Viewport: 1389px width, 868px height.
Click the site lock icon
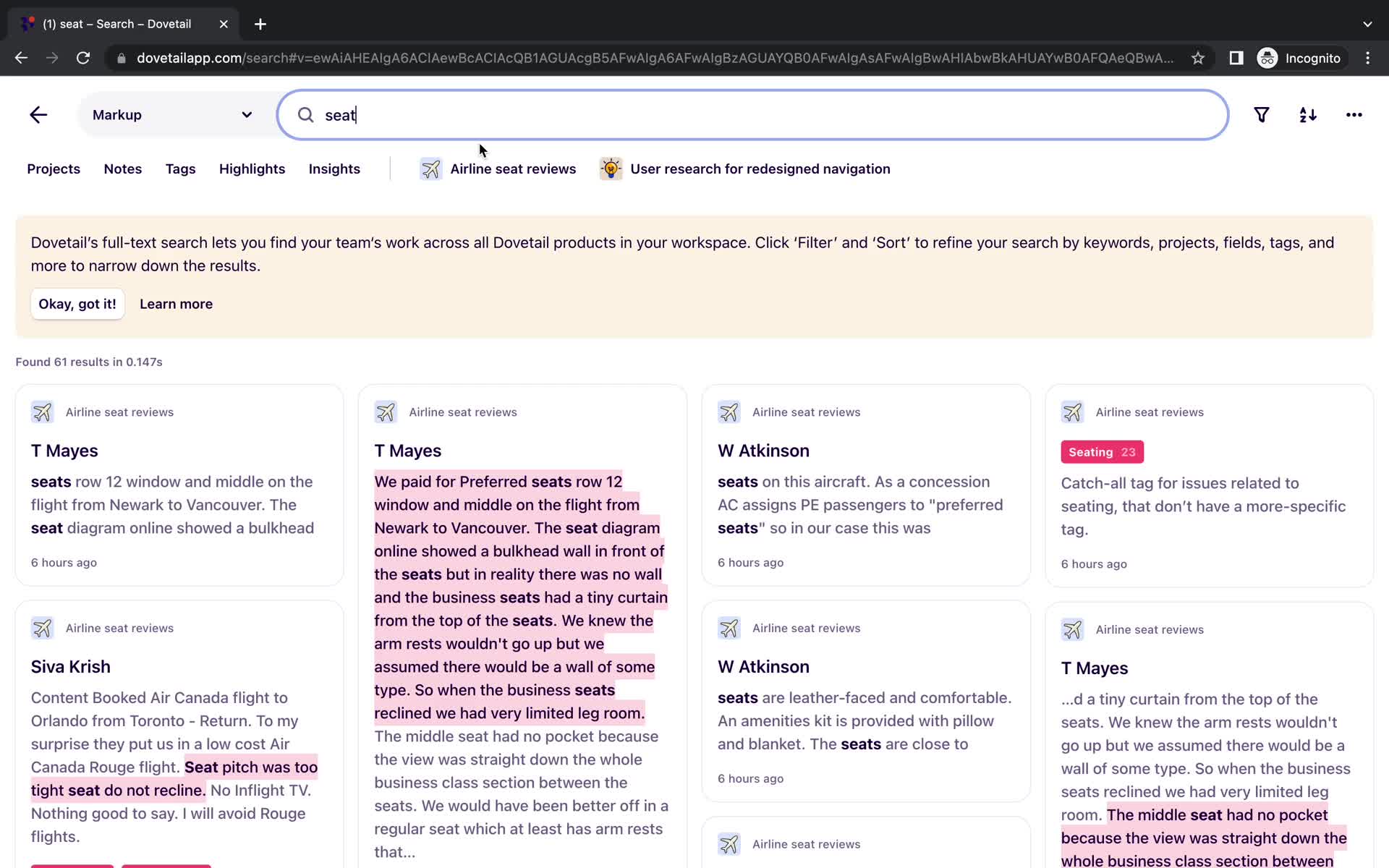click(x=121, y=58)
